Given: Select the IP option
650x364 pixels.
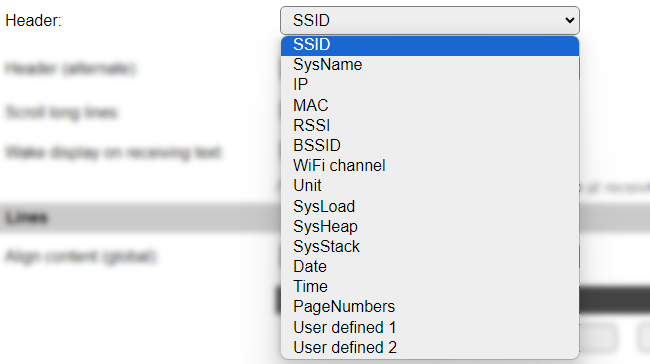Looking at the screenshot, I should pyautogui.click(x=430, y=85).
